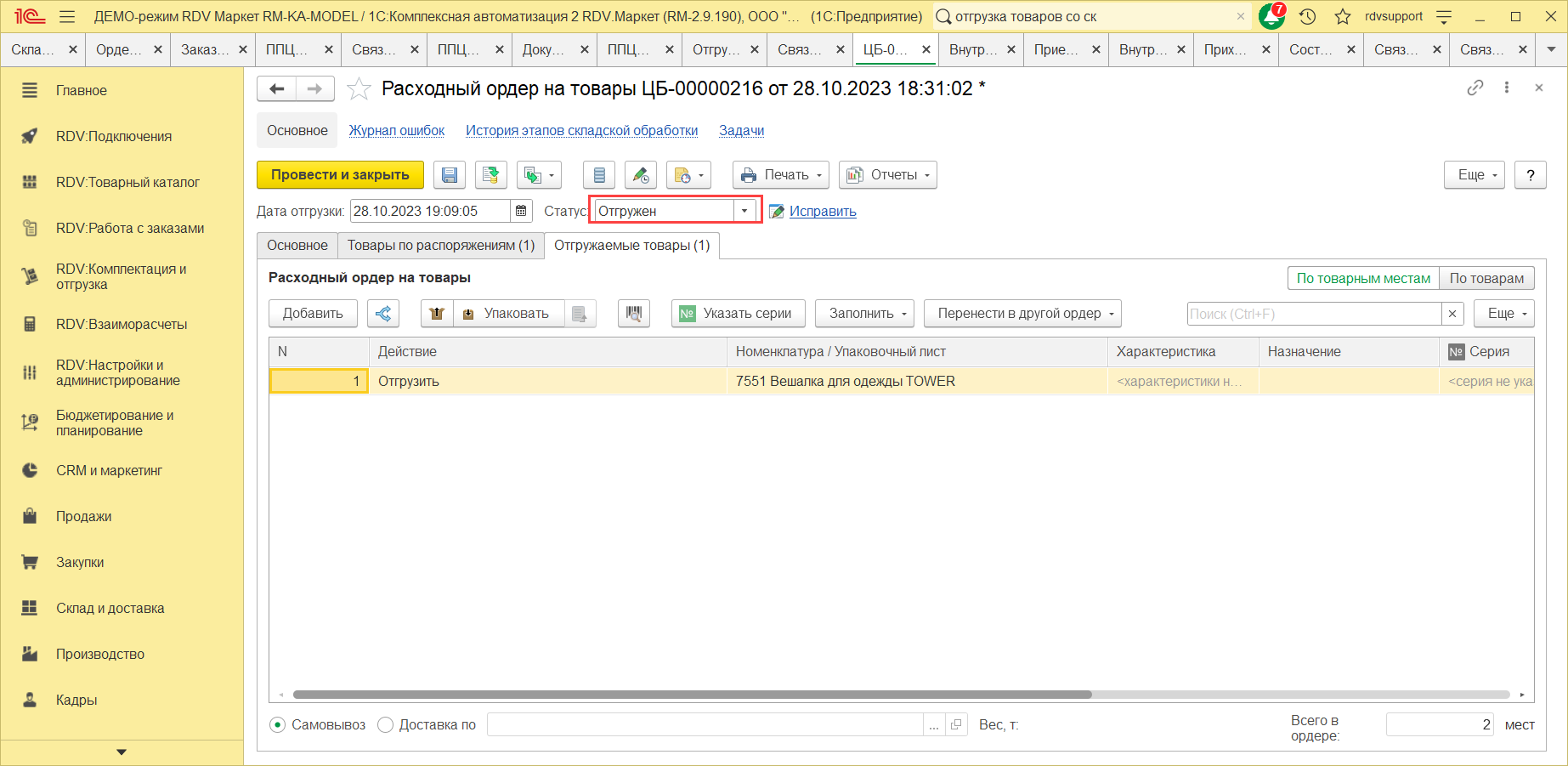Switch to Товары по распоряжениям tab
Image resolution: width=1568 pixels, height=766 pixels.
(440, 246)
